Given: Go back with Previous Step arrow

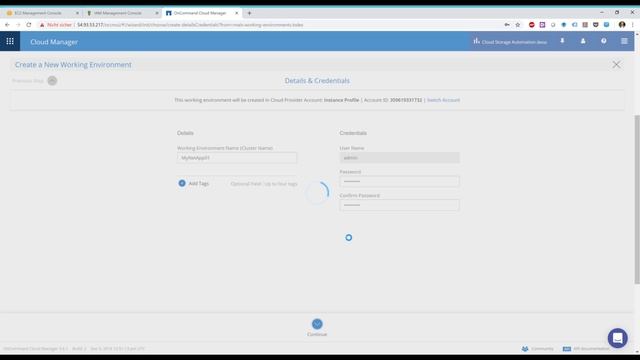Looking at the screenshot, I should click(x=52, y=81).
